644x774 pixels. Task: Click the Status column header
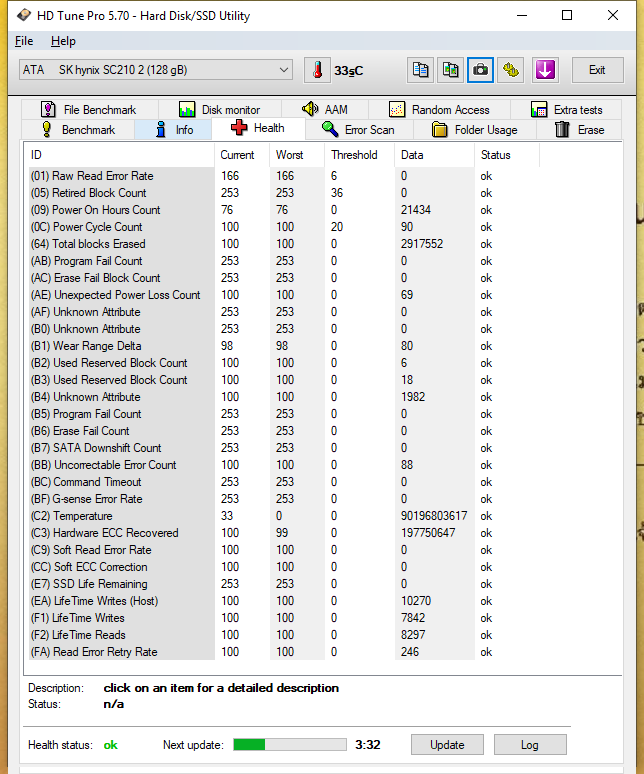(507, 155)
